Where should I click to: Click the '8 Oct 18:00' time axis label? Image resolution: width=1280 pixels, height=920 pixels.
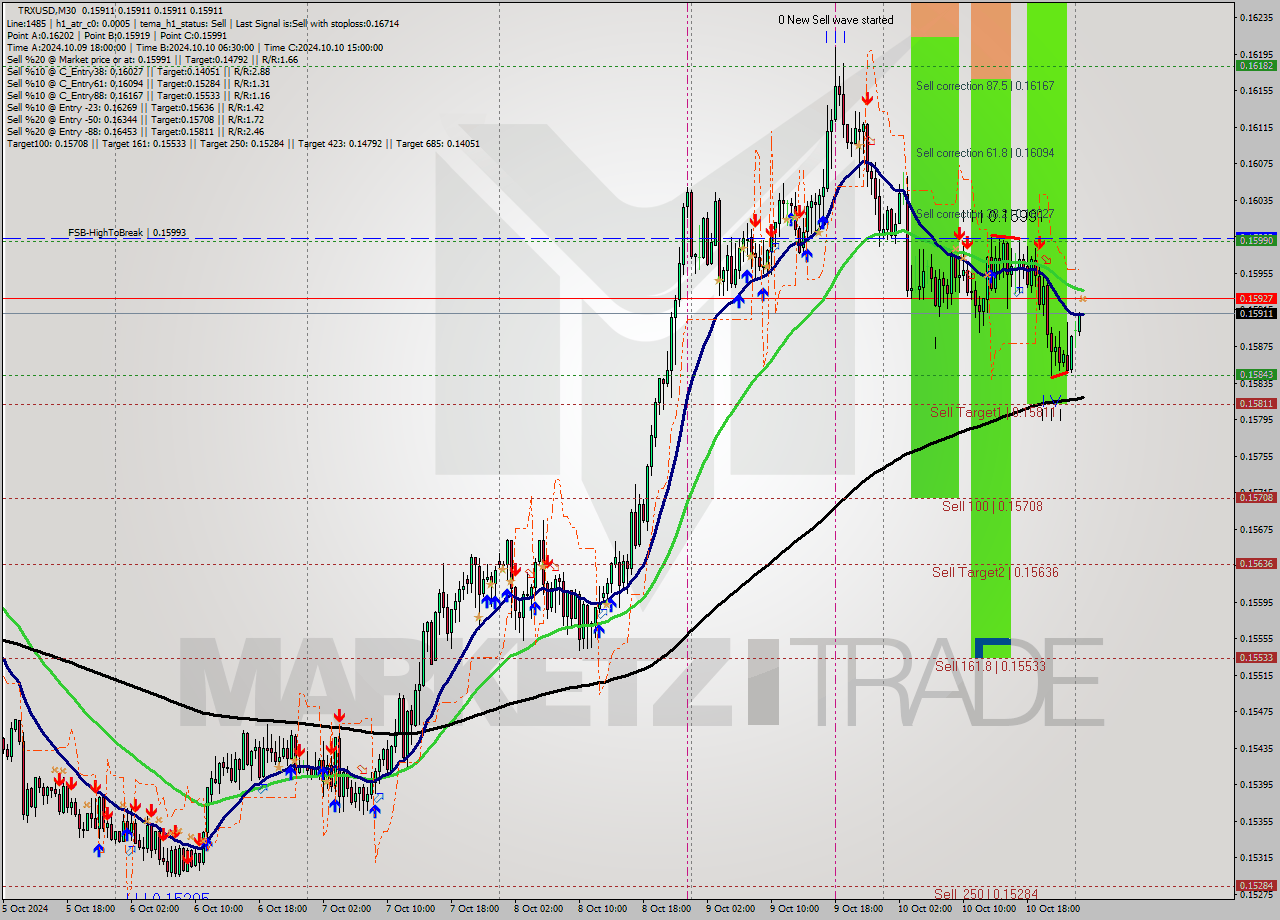pos(667,909)
